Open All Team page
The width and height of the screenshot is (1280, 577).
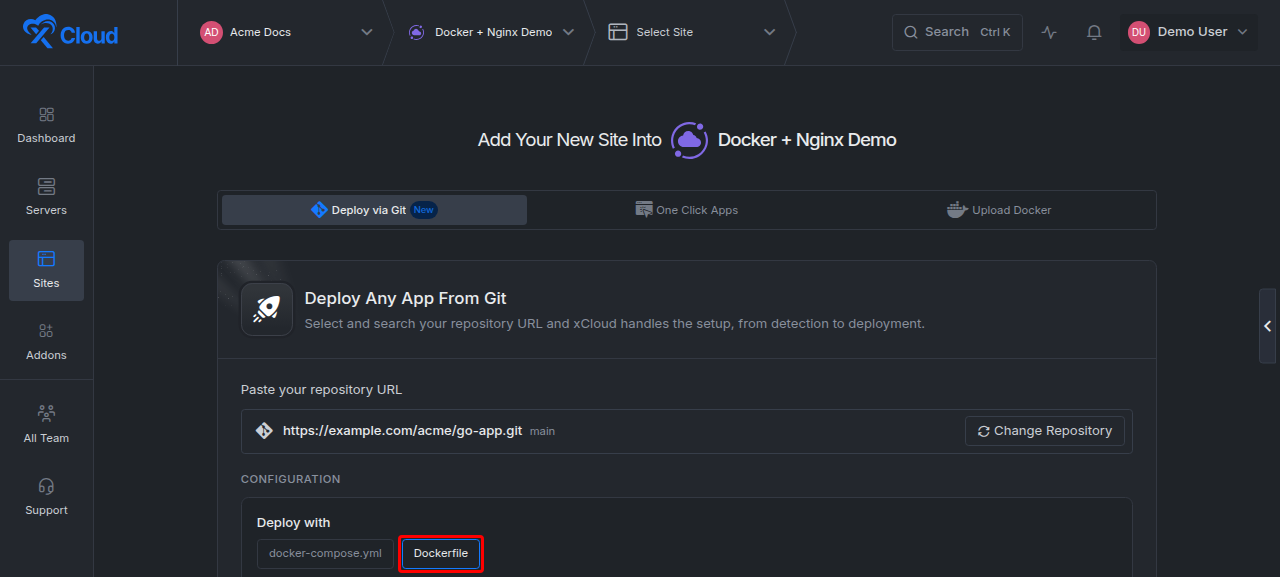46,425
